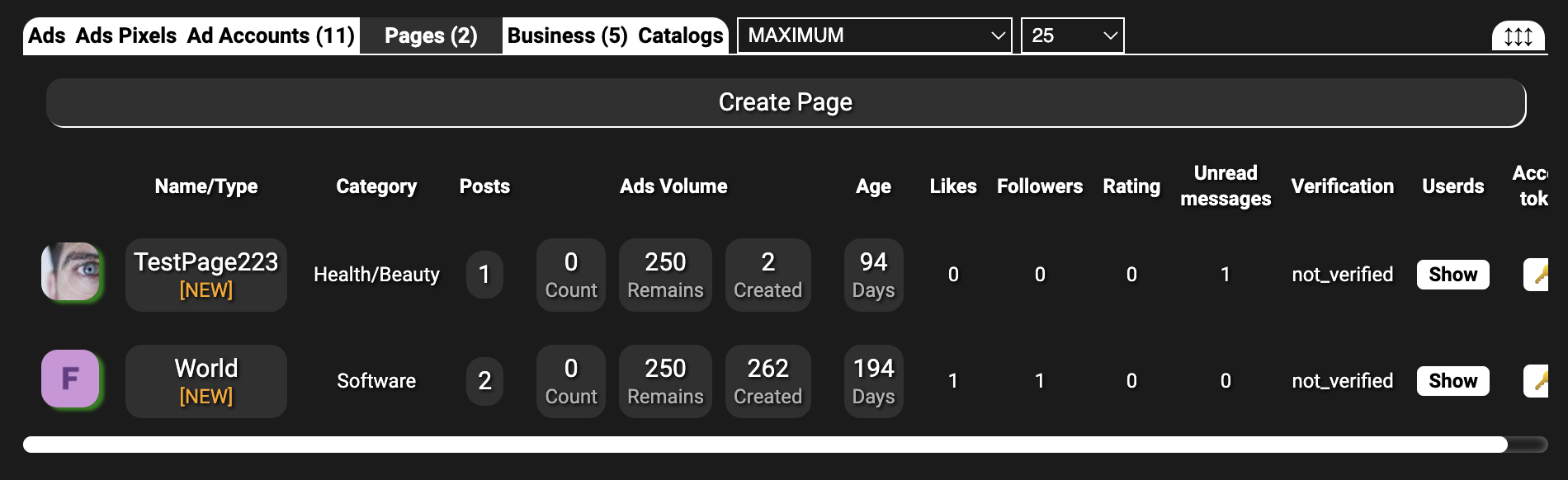Click the column settings icon at top right
Screen dimensions: 1568x480
(1518, 36)
